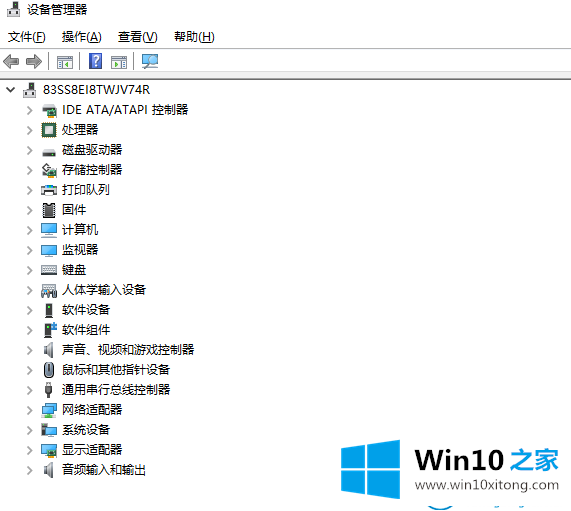Open the 查看(V) menu
This screenshot has height=511, width=571.
pyautogui.click(x=138, y=37)
